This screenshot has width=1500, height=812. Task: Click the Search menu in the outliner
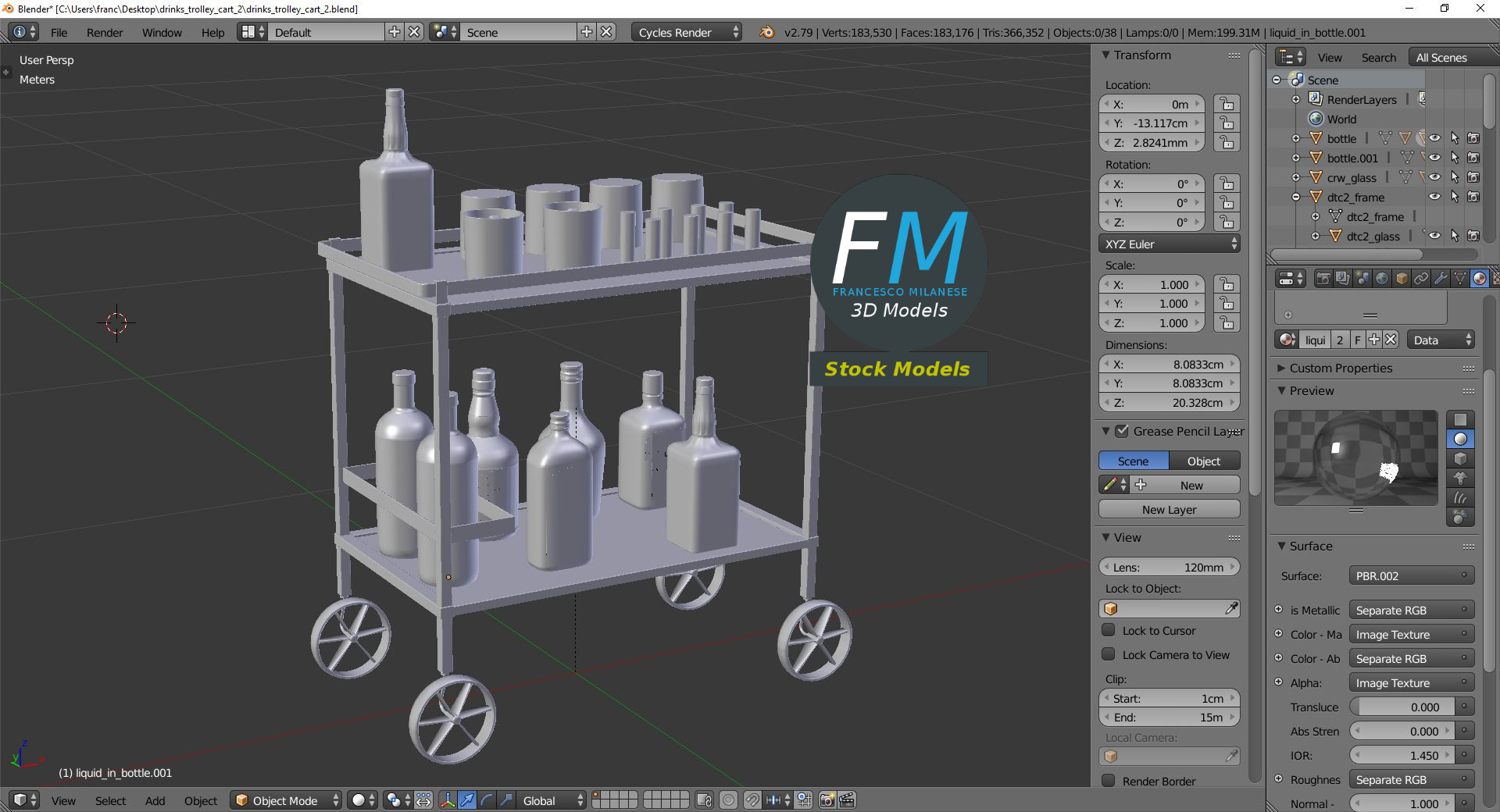(1378, 57)
